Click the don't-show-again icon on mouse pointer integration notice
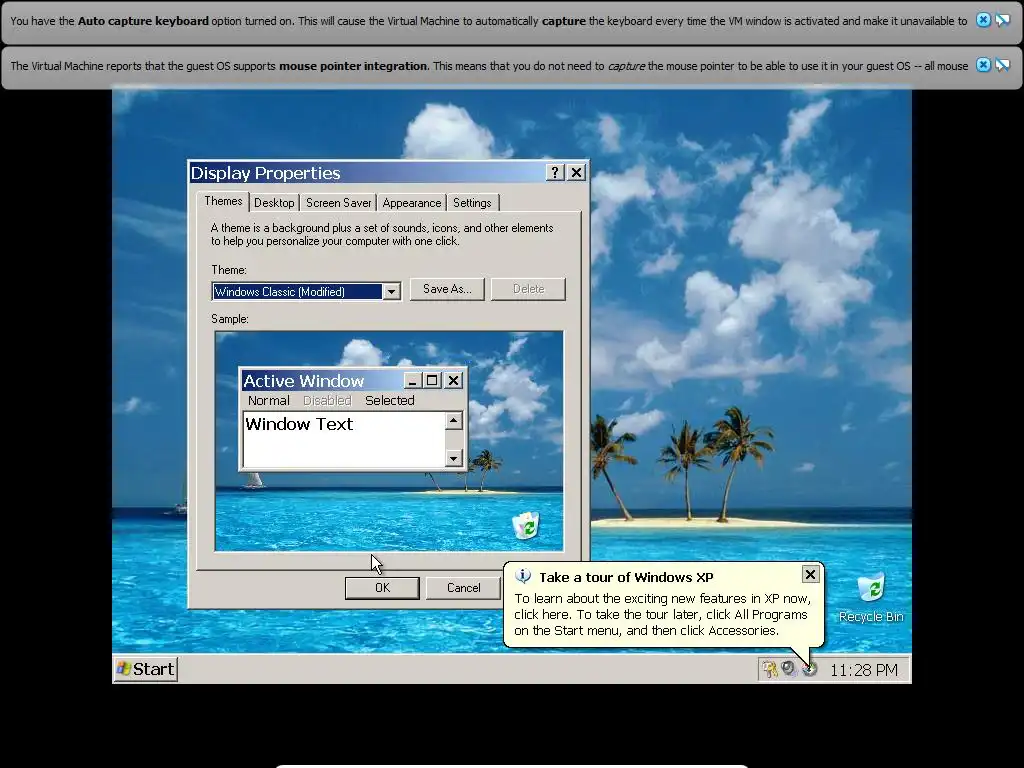The image size is (1024, 768). coord(1002,65)
